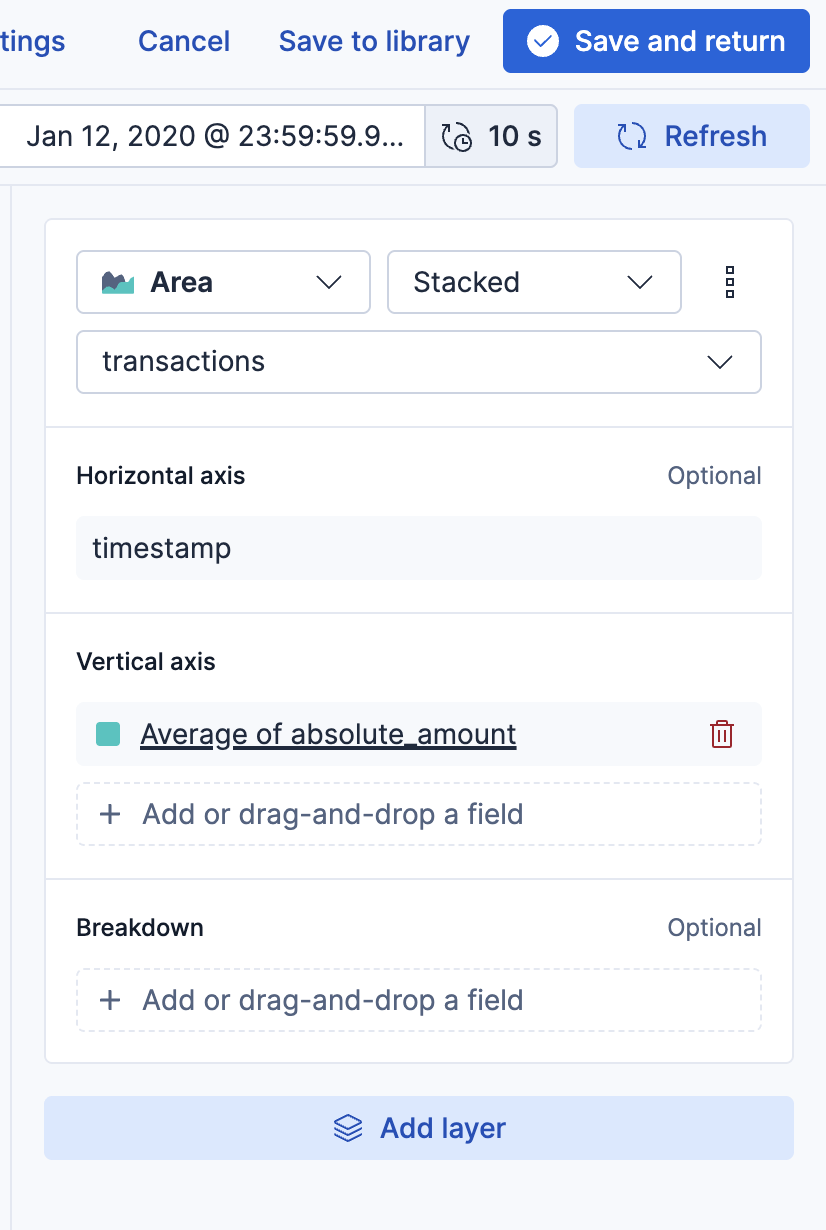
Task: Open the transactions data view dropdown
Action: (x=418, y=362)
